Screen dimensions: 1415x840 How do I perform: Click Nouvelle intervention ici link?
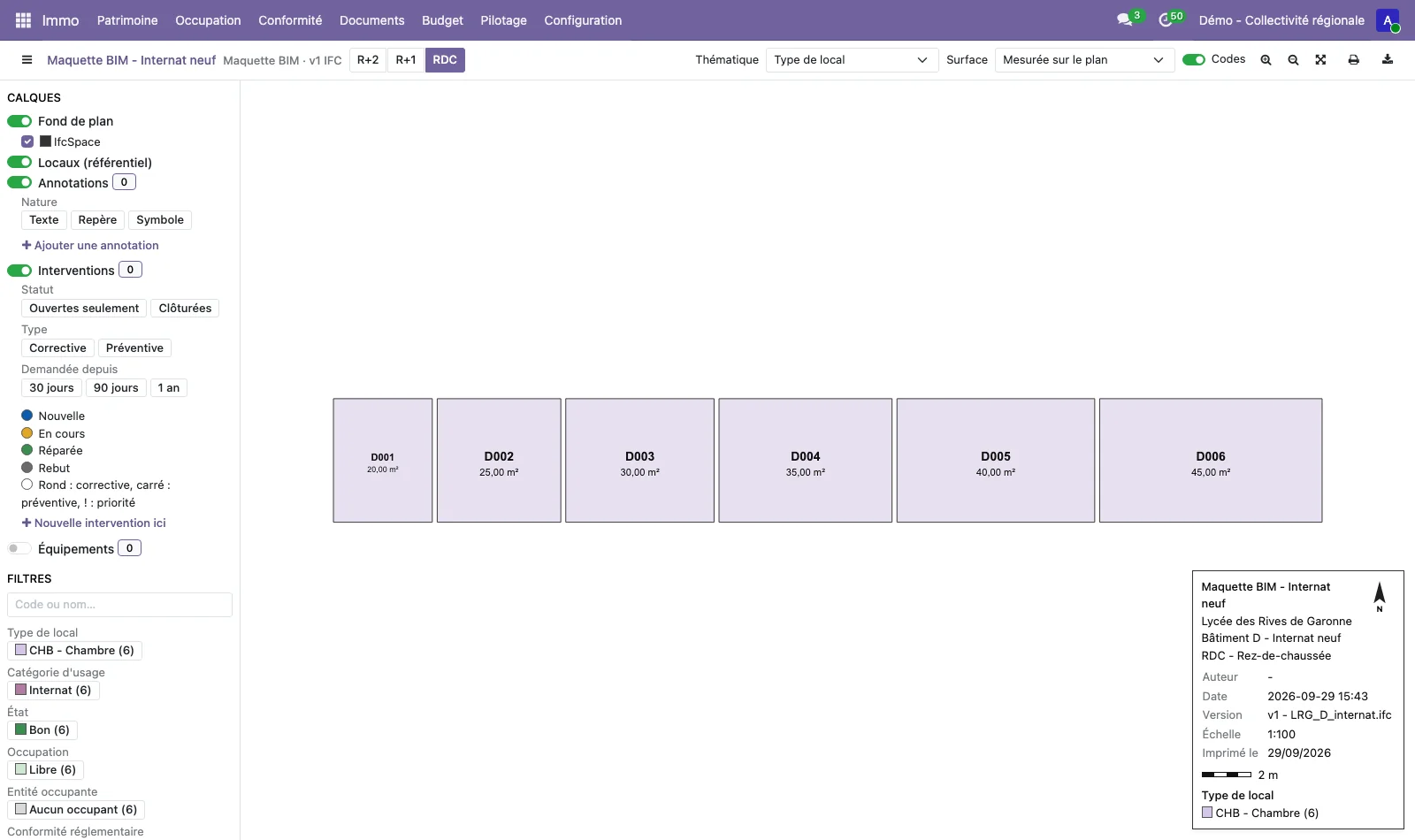(94, 523)
